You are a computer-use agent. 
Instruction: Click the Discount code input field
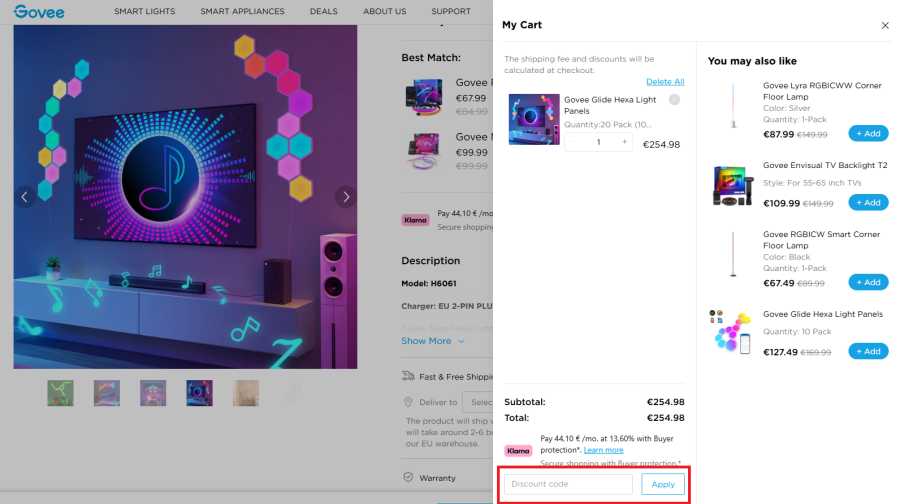(568, 484)
